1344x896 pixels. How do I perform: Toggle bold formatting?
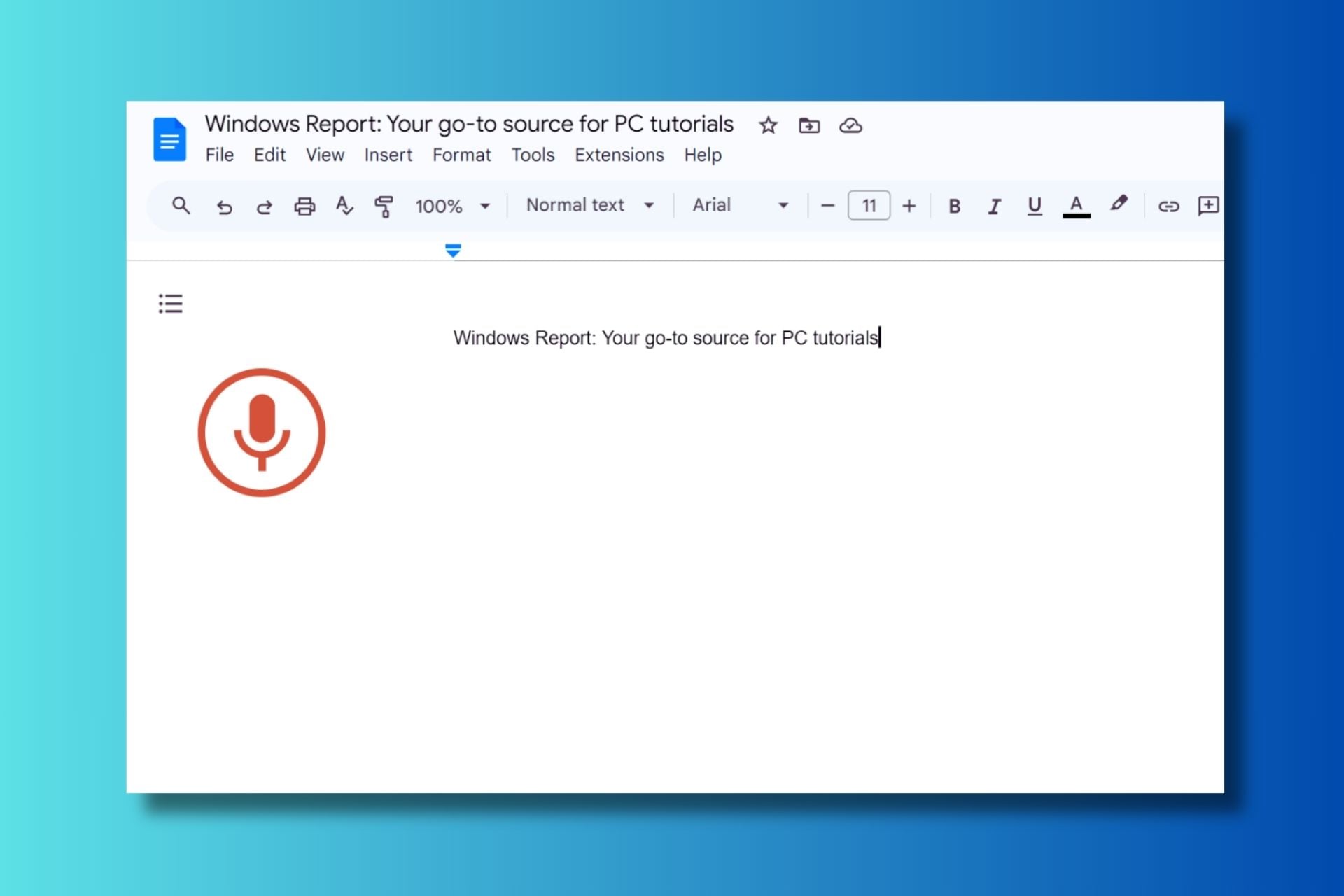coord(954,206)
